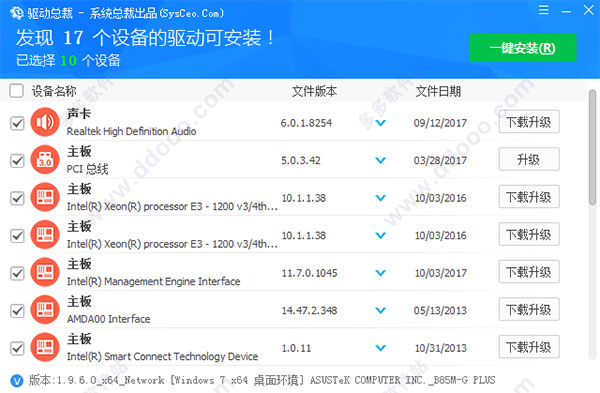Toggle the select-all checkbox beside 设备名称
This screenshot has width=600, height=393.
coord(16,91)
